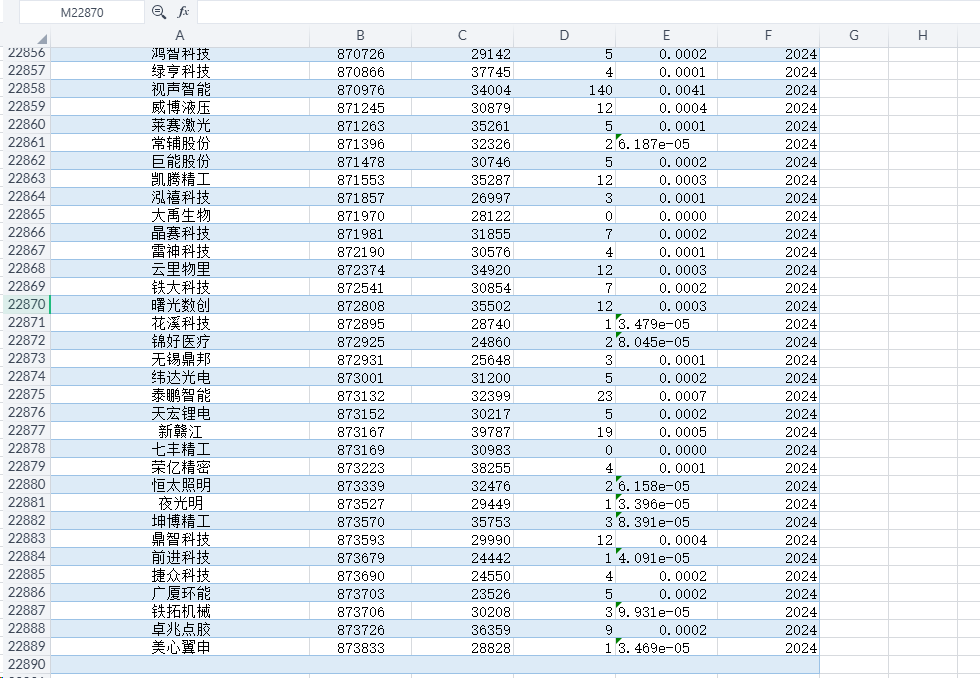Click the Name Box showing M22870

pos(82,12)
